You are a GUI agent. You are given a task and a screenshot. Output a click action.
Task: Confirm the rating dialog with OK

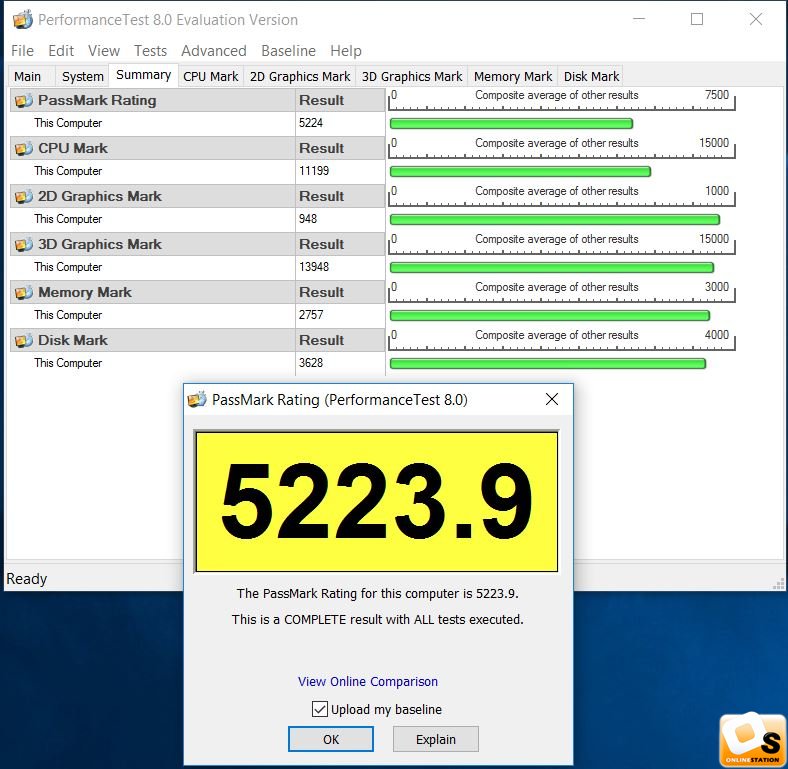pos(331,739)
